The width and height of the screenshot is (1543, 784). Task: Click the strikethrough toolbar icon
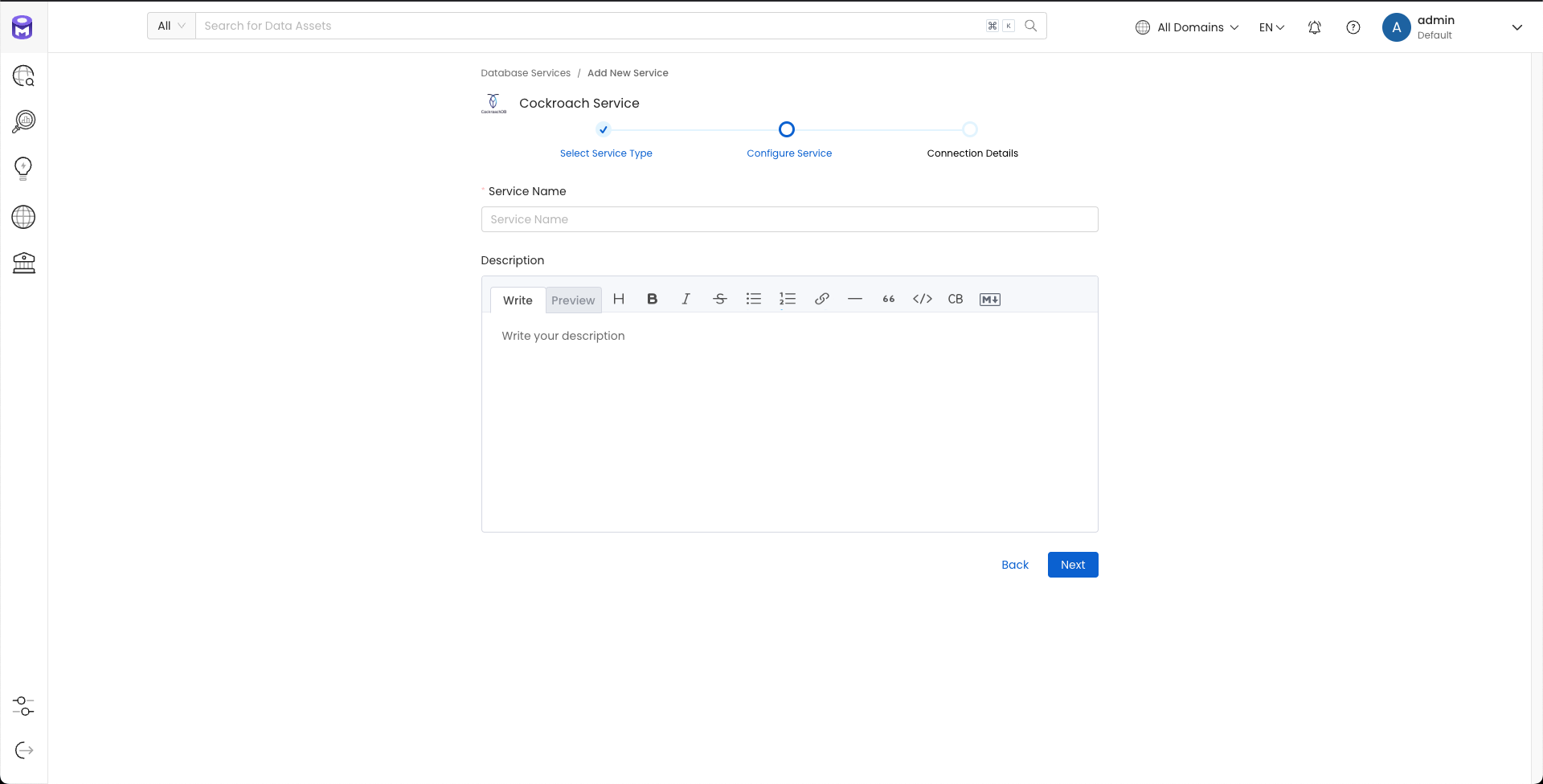tap(719, 299)
